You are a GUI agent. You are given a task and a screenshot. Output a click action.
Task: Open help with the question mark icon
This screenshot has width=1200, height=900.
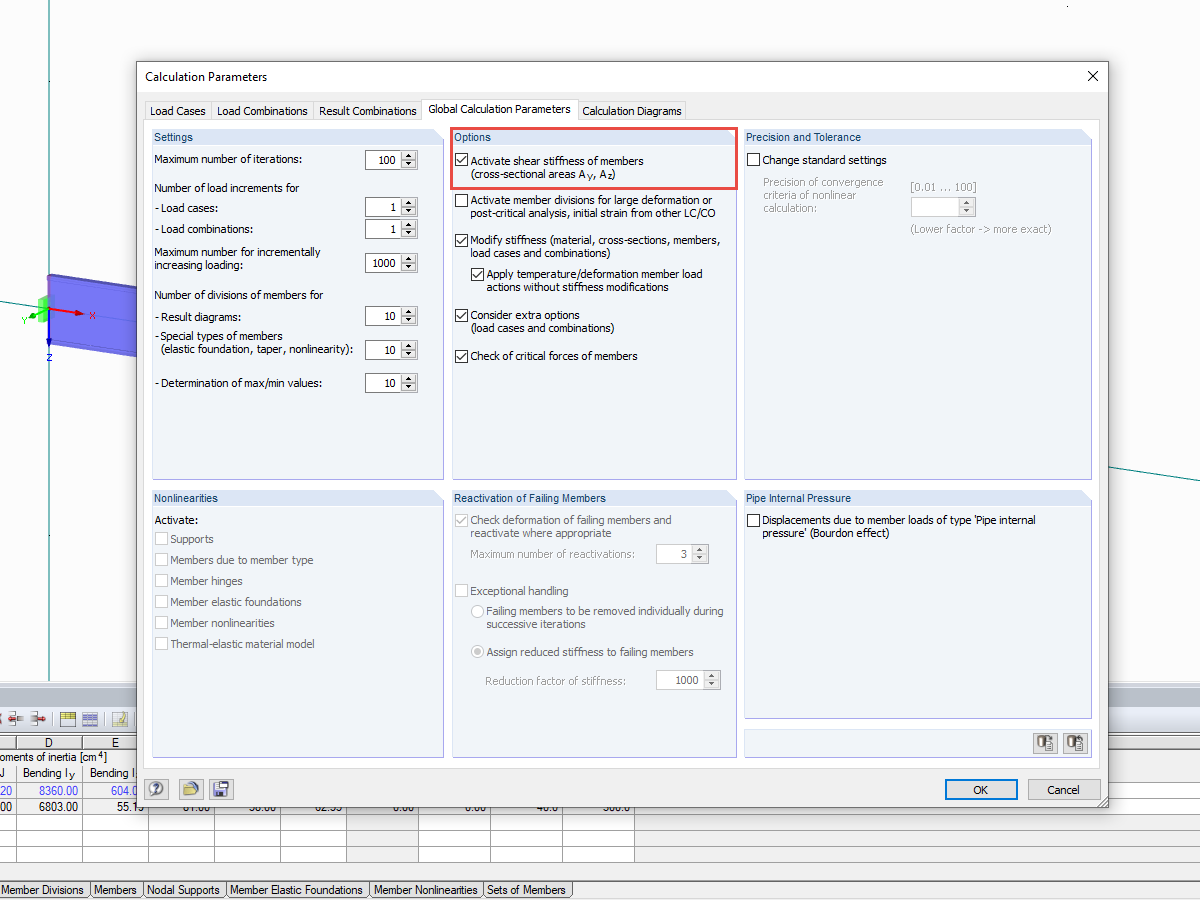156,789
